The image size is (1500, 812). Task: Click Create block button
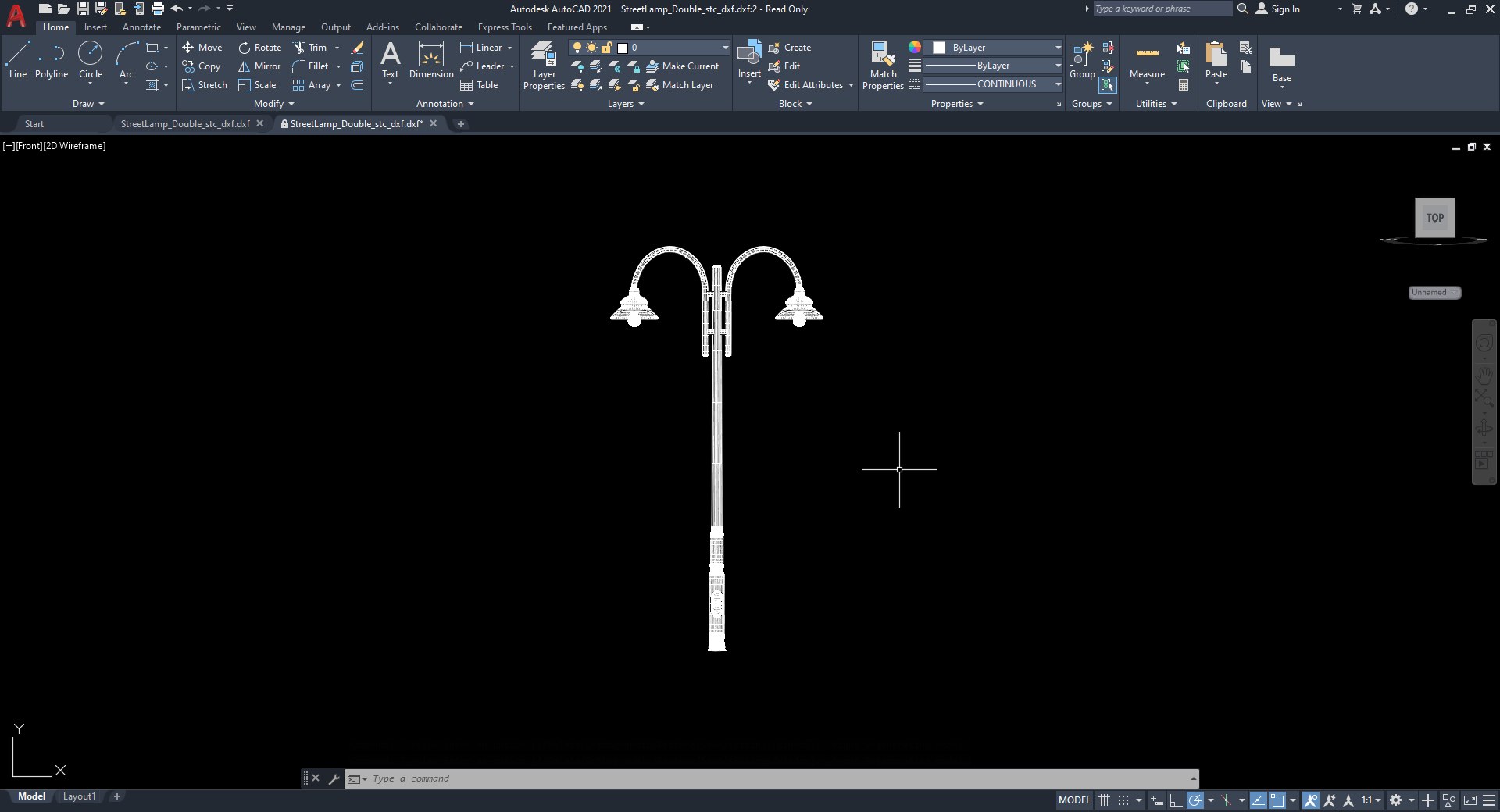(790, 48)
